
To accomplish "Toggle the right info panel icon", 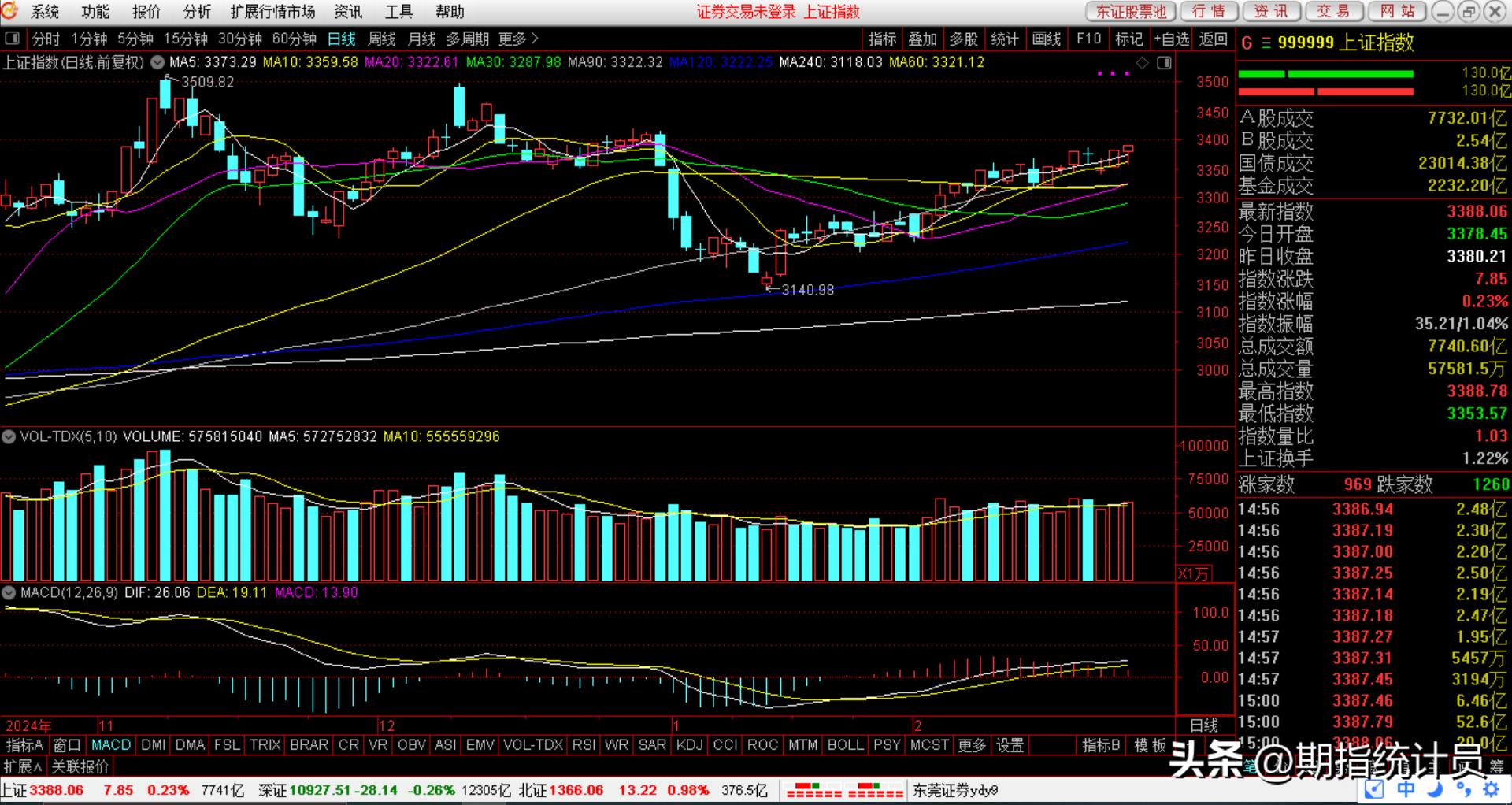I will coord(1164,62).
